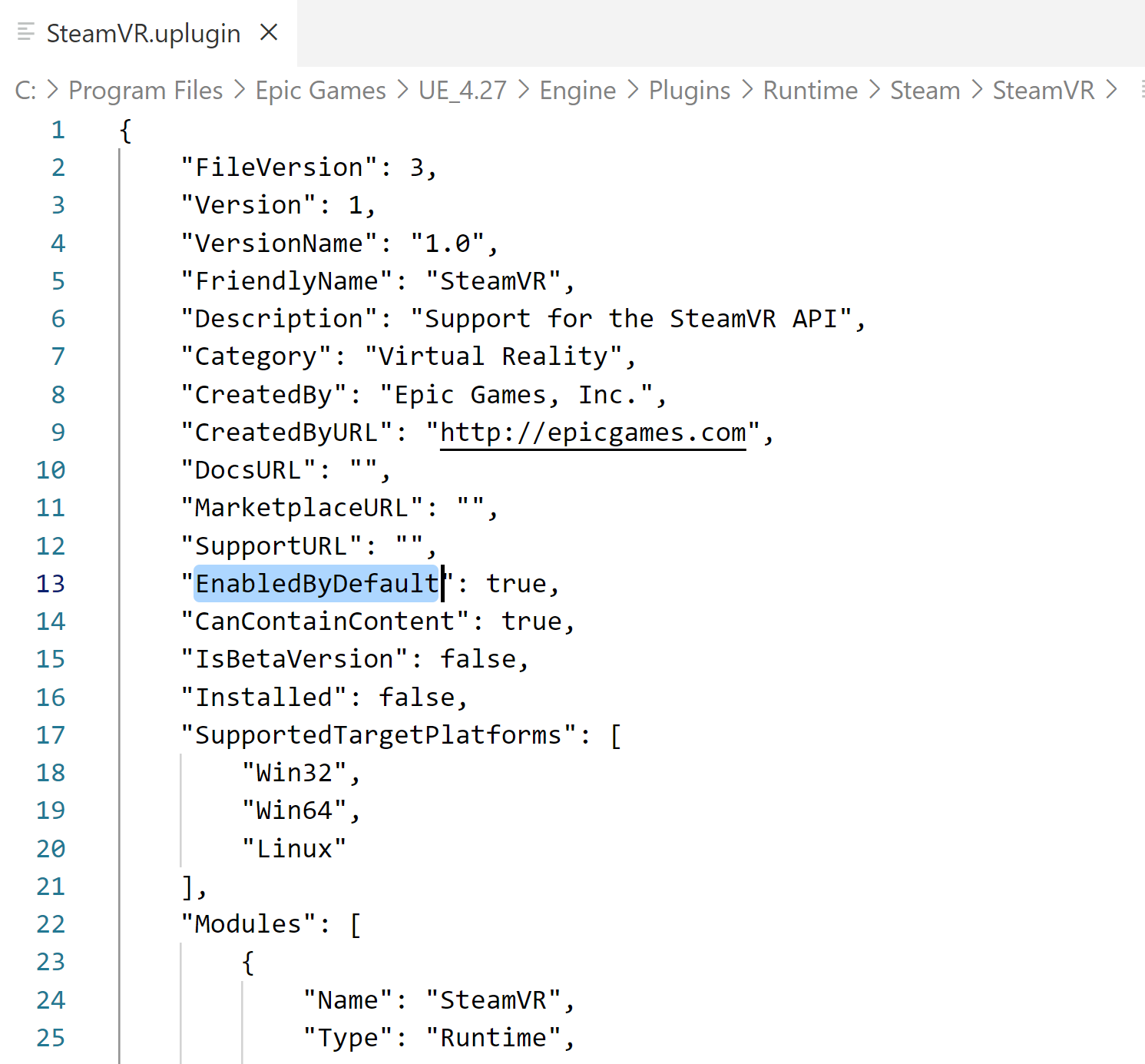Click the true value on line 13
The width and height of the screenshot is (1145, 1064).
516,584
